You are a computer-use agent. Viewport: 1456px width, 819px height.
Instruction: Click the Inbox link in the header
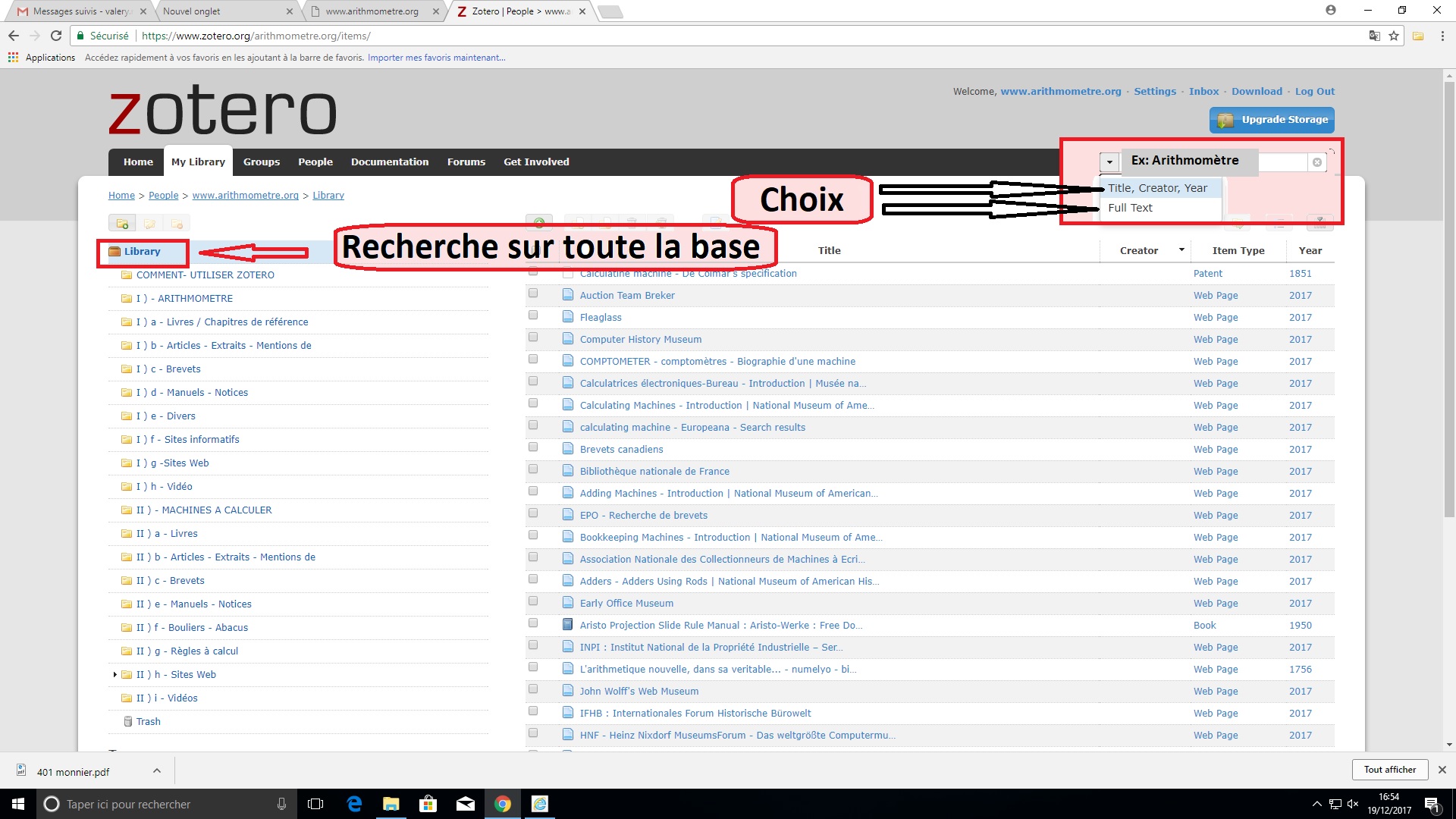pyautogui.click(x=1204, y=91)
